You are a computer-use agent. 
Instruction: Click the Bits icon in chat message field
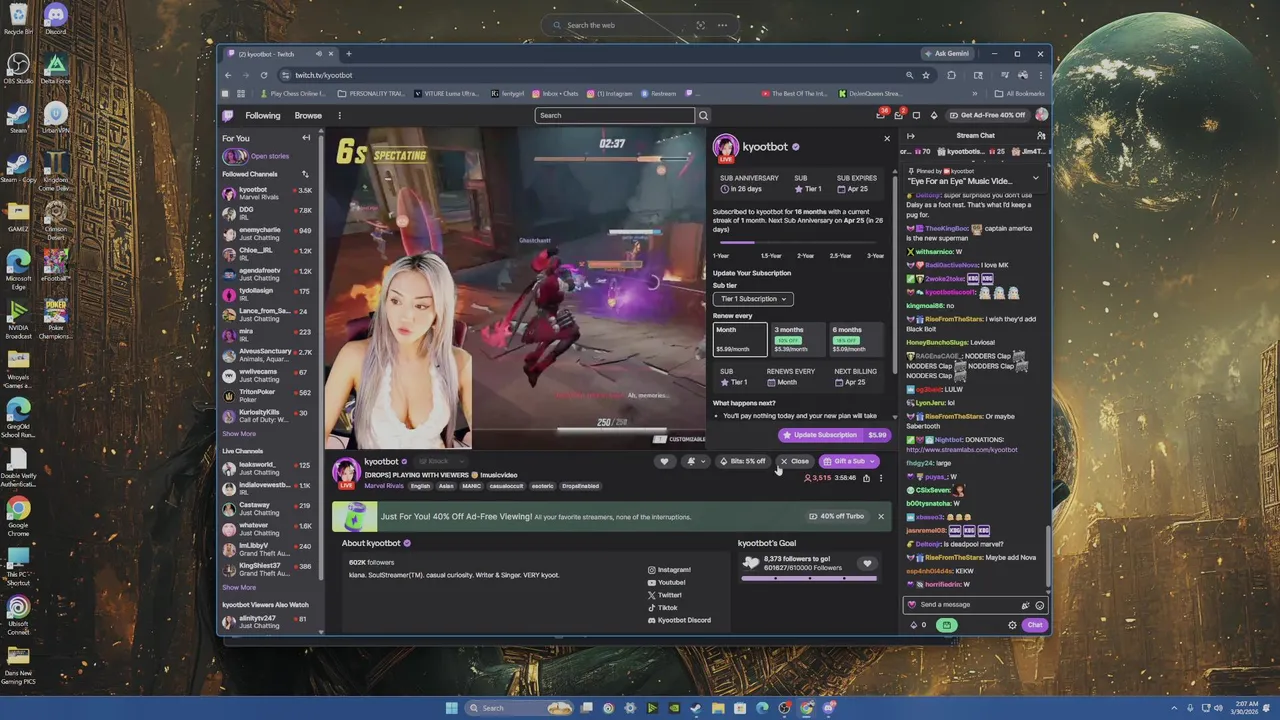point(1025,604)
